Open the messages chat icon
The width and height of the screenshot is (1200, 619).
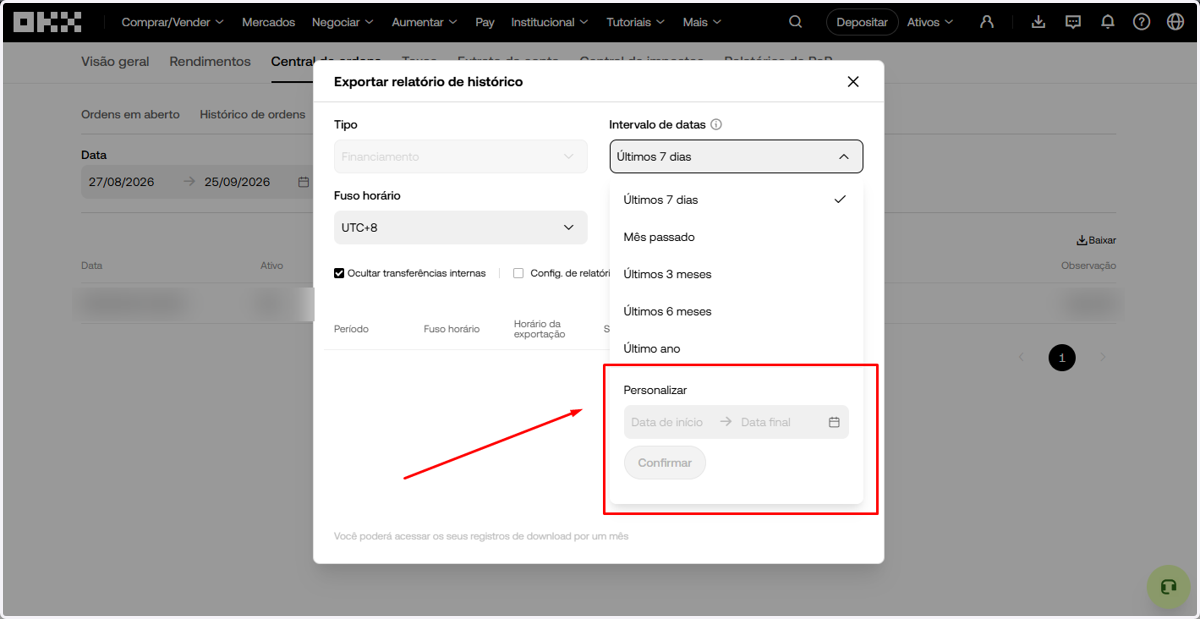pyautogui.click(x=1073, y=22)
